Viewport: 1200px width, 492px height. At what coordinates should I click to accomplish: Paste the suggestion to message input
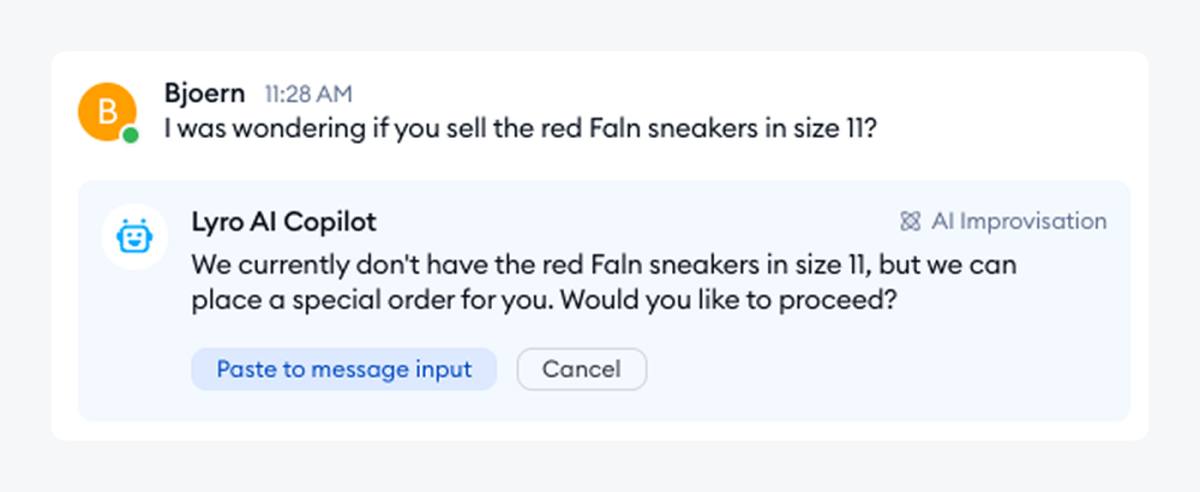(x=344, y=369)
